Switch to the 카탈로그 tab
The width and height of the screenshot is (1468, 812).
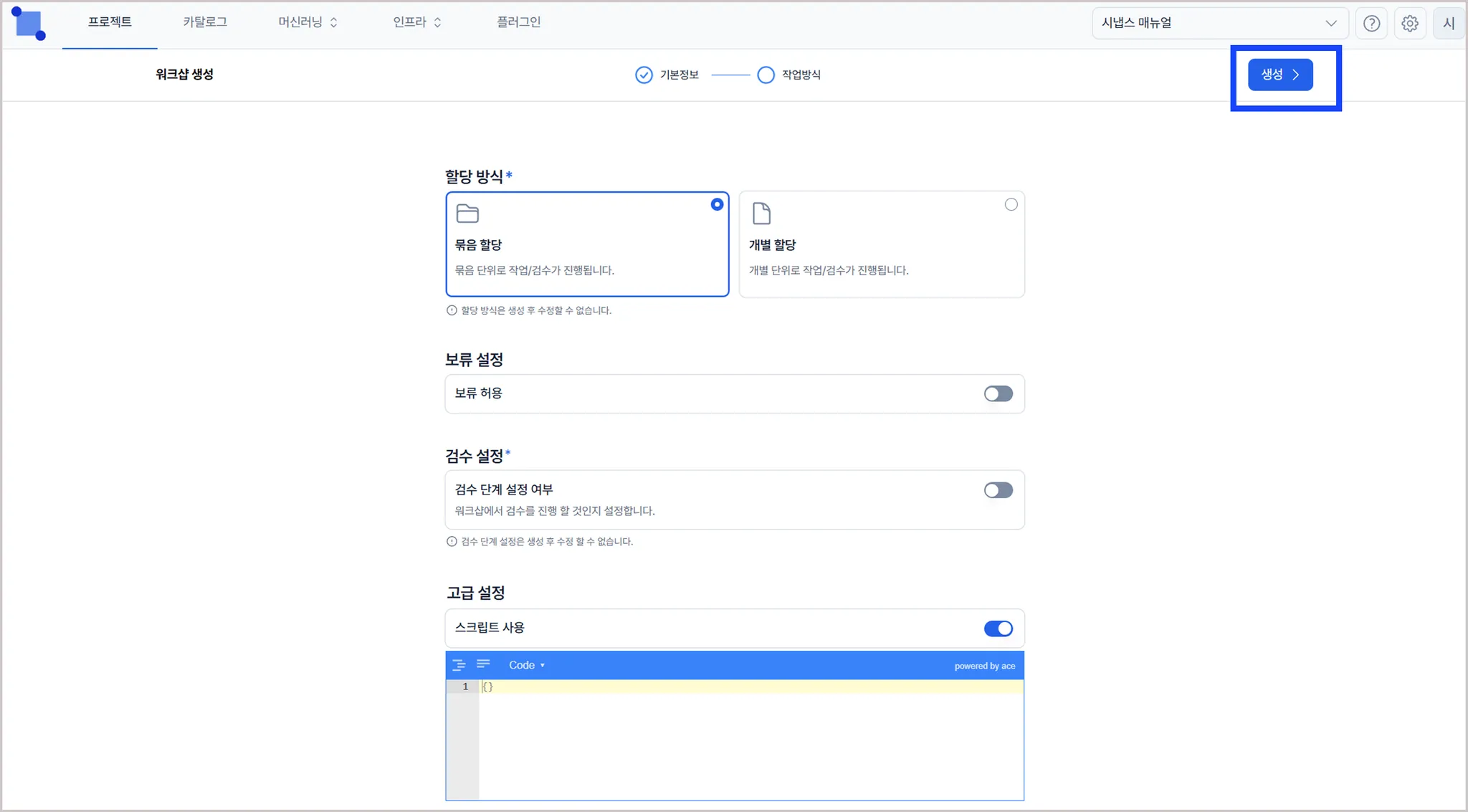pos(205,22)
